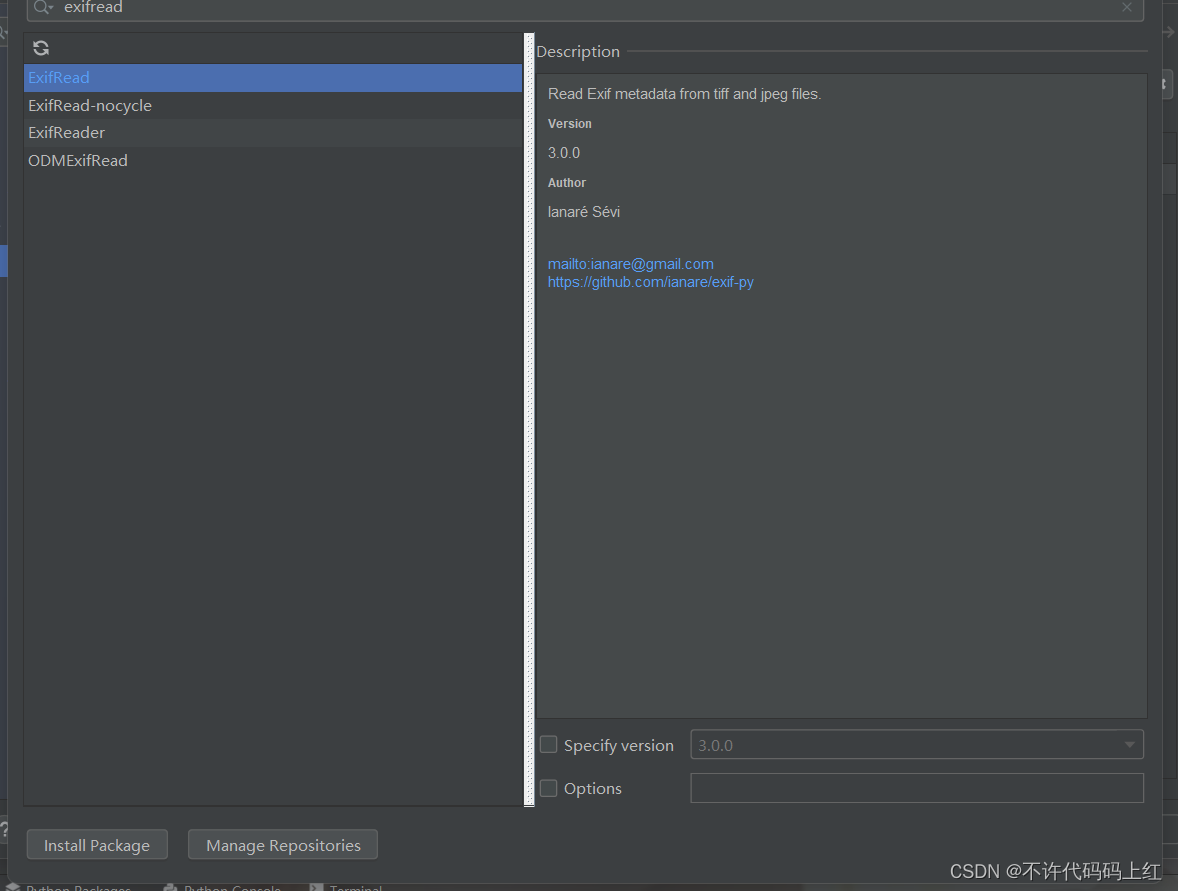1178x891 pixels.
Task: Open the version 3.0.0 dropdown
Action: [917, 745]
